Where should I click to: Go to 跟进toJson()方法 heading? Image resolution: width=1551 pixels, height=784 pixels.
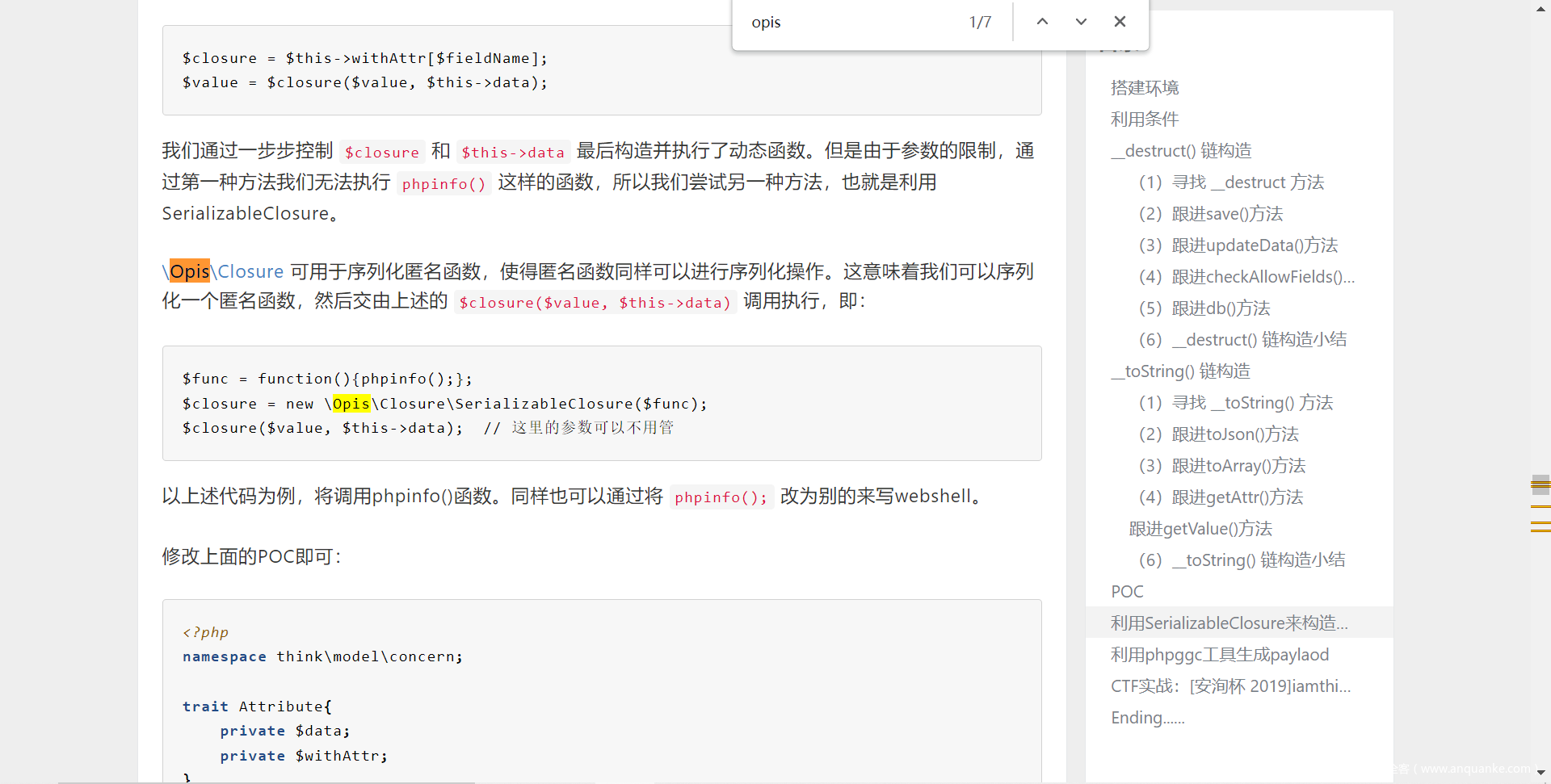(1235, 434)
